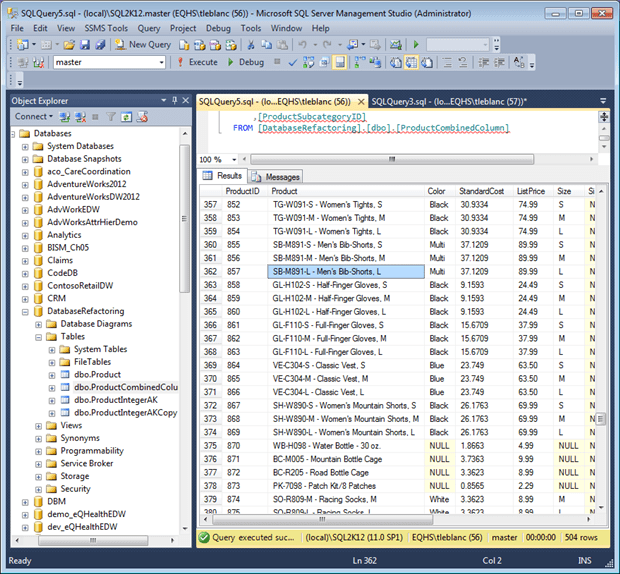
Task: Click Display Estimated Execution Plan icon
Action: point(308,62)
